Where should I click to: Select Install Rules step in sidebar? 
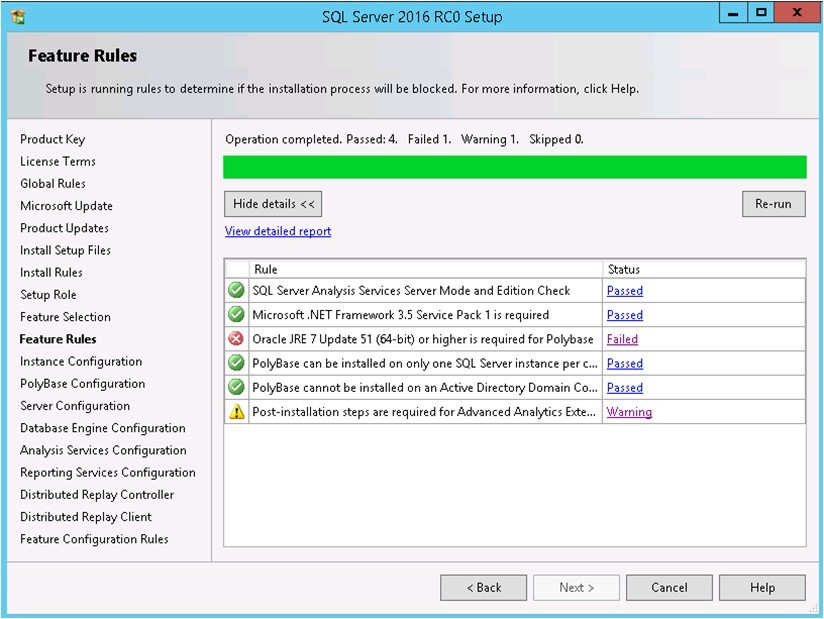point(52,272)
